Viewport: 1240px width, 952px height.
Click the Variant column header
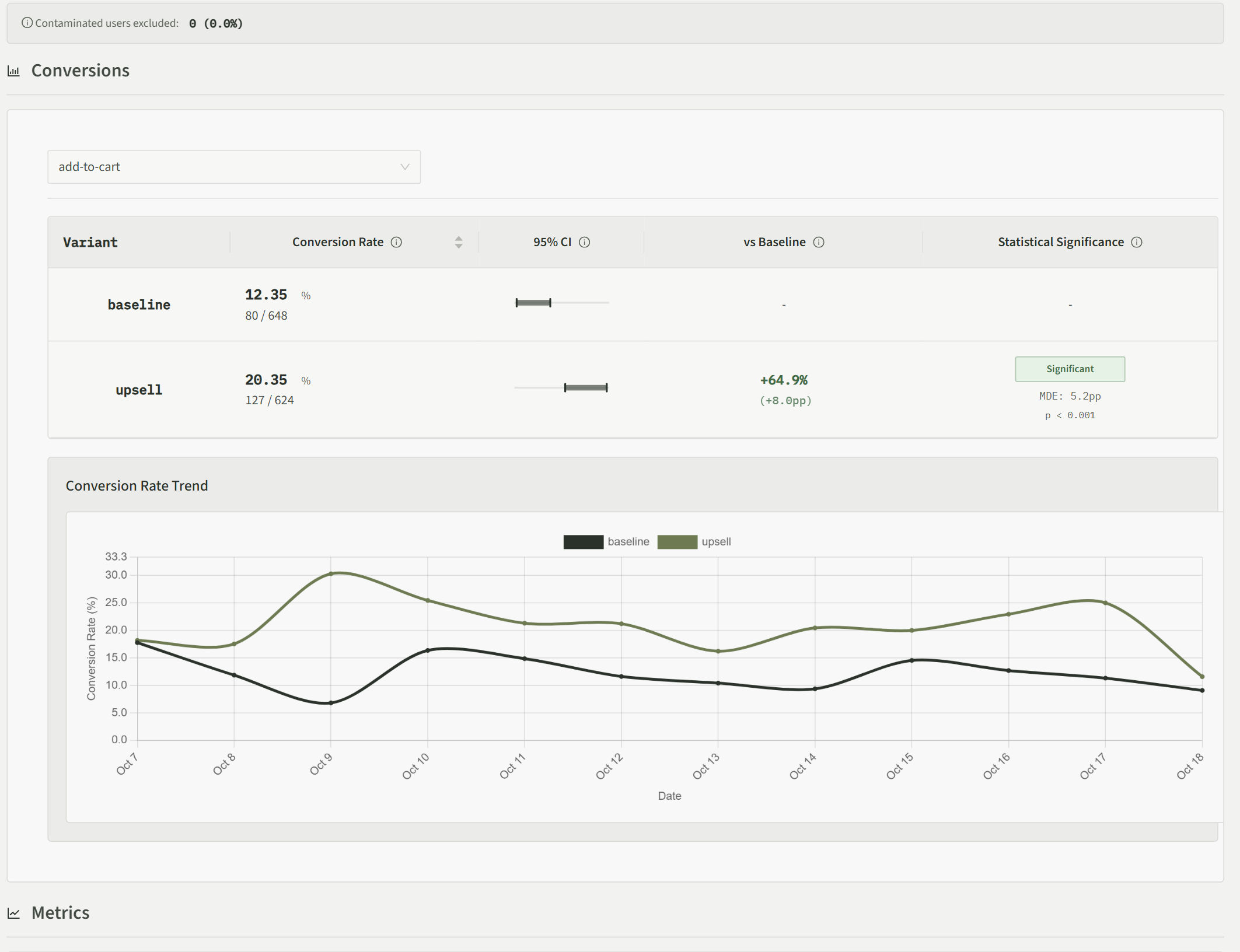click(90, 242)
